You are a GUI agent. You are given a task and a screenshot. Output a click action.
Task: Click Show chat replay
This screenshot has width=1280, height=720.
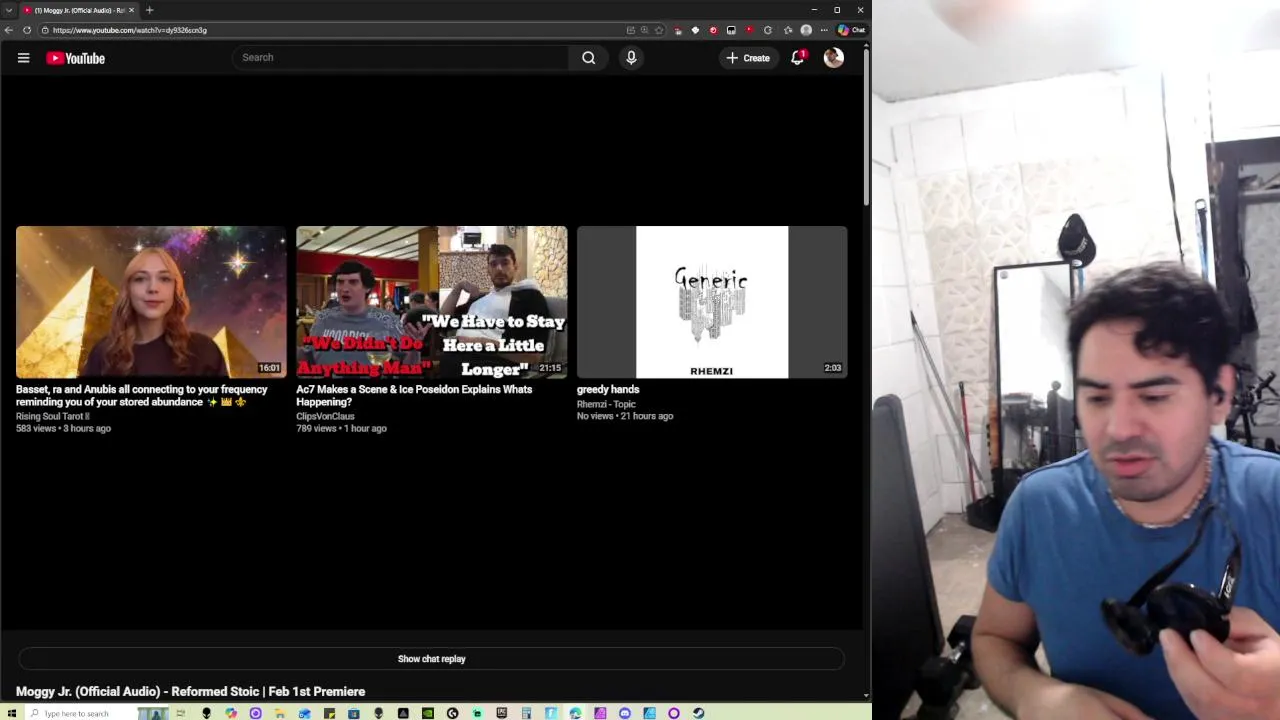(431, 659)
